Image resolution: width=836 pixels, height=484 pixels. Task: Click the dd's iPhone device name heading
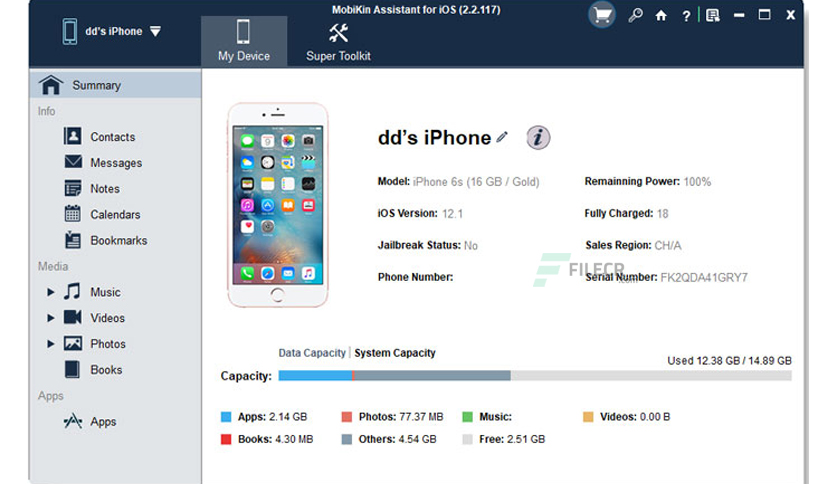coord(435,138)
